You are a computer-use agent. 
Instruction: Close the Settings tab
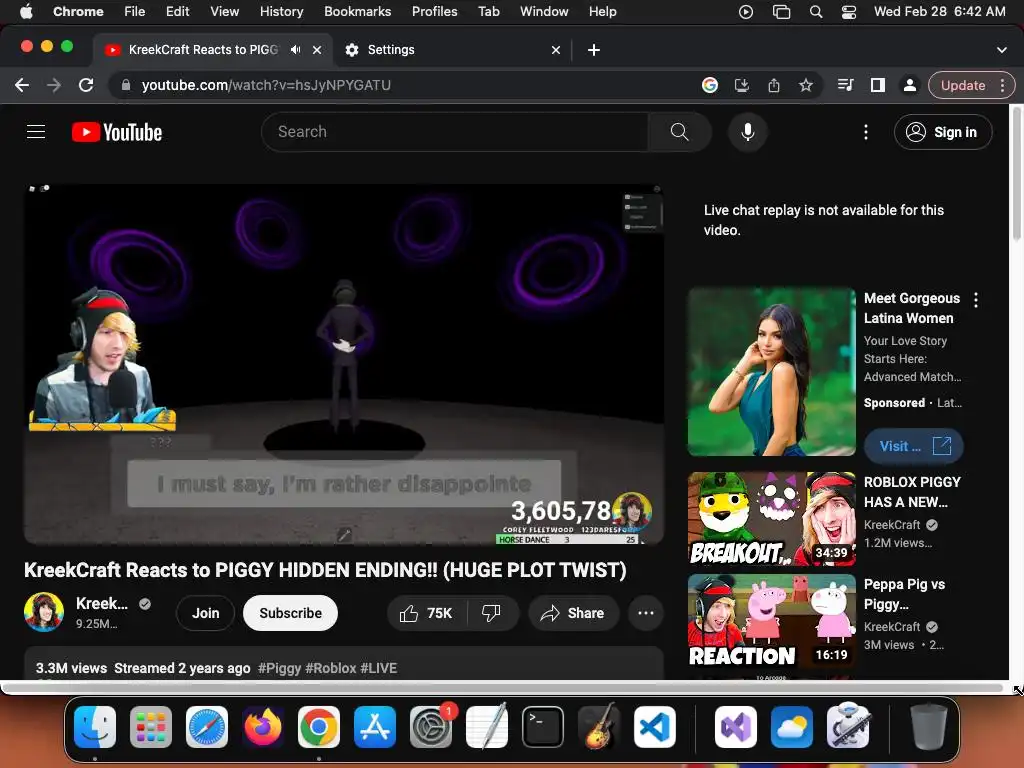556,50
